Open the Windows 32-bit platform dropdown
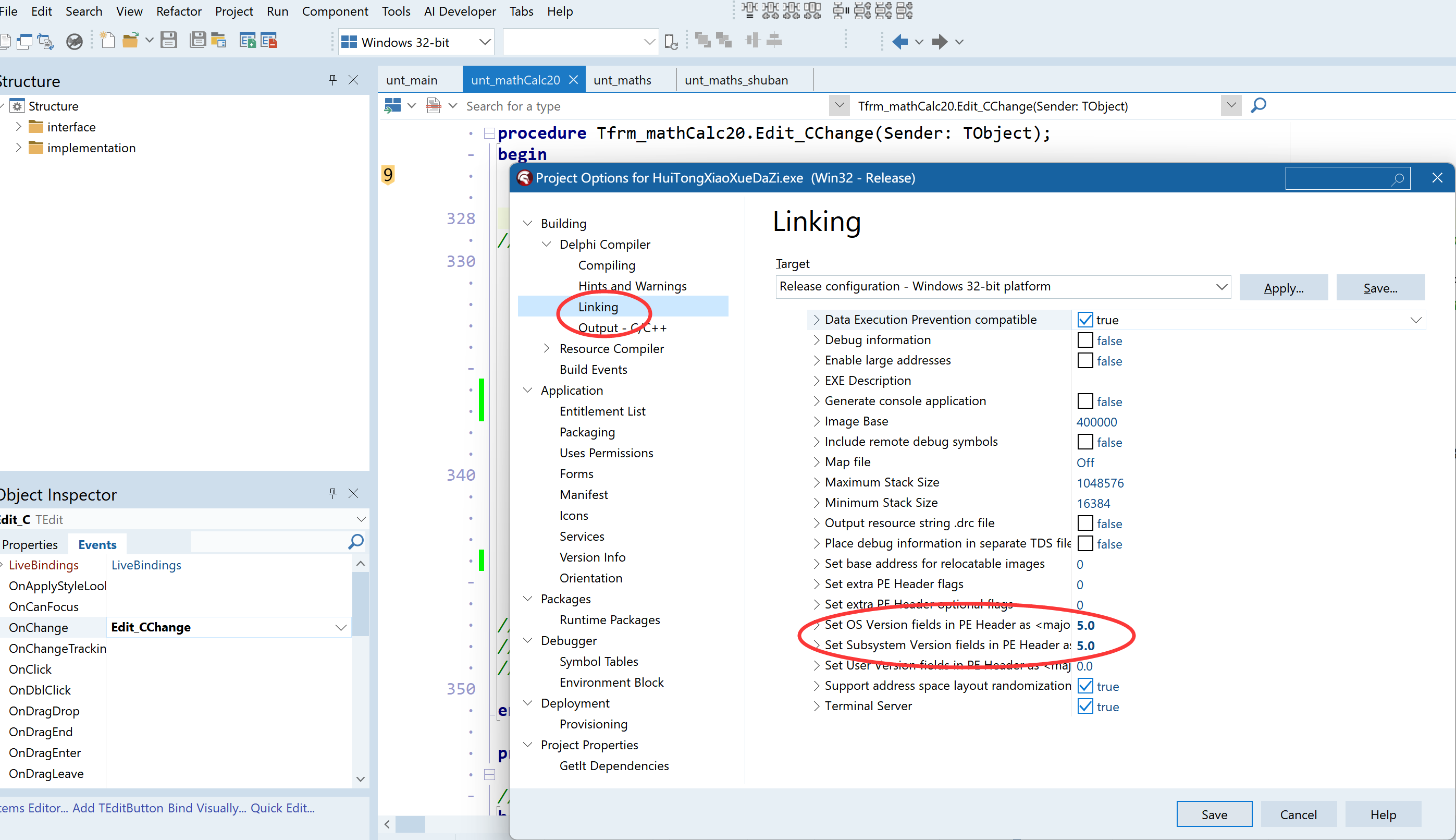Image resolution: width=1456 pixels, height=840 pixels. [x=485, y=42]
